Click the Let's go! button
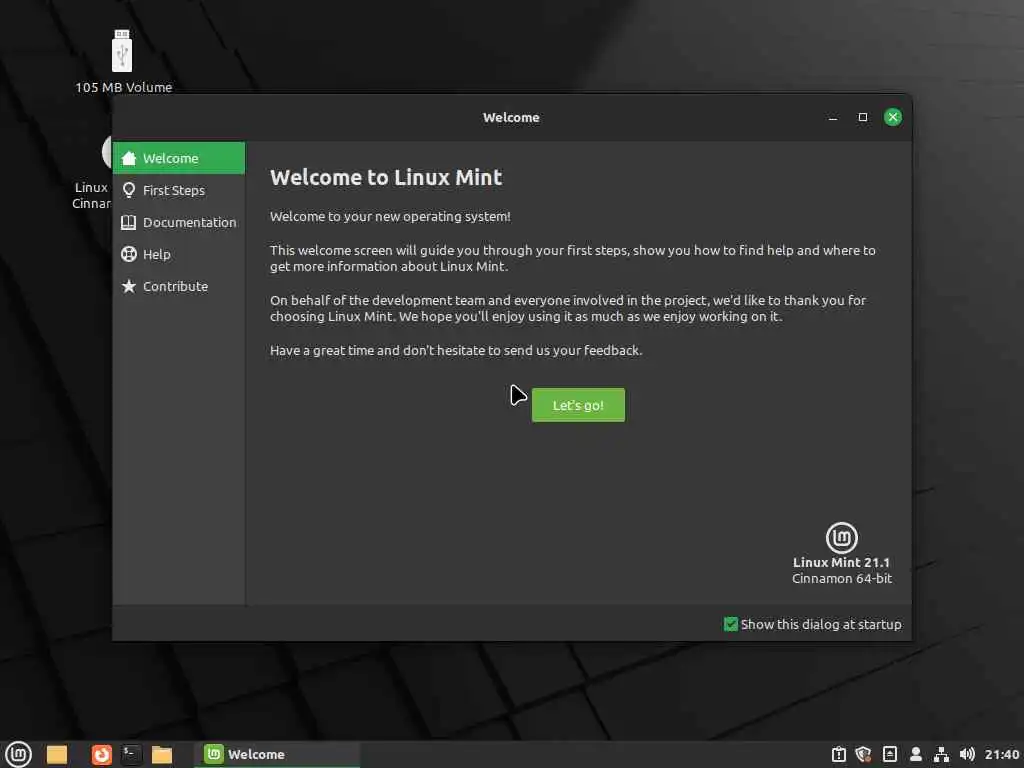Viewport: 1024px width, 768px height. click(x=578, y=405)
